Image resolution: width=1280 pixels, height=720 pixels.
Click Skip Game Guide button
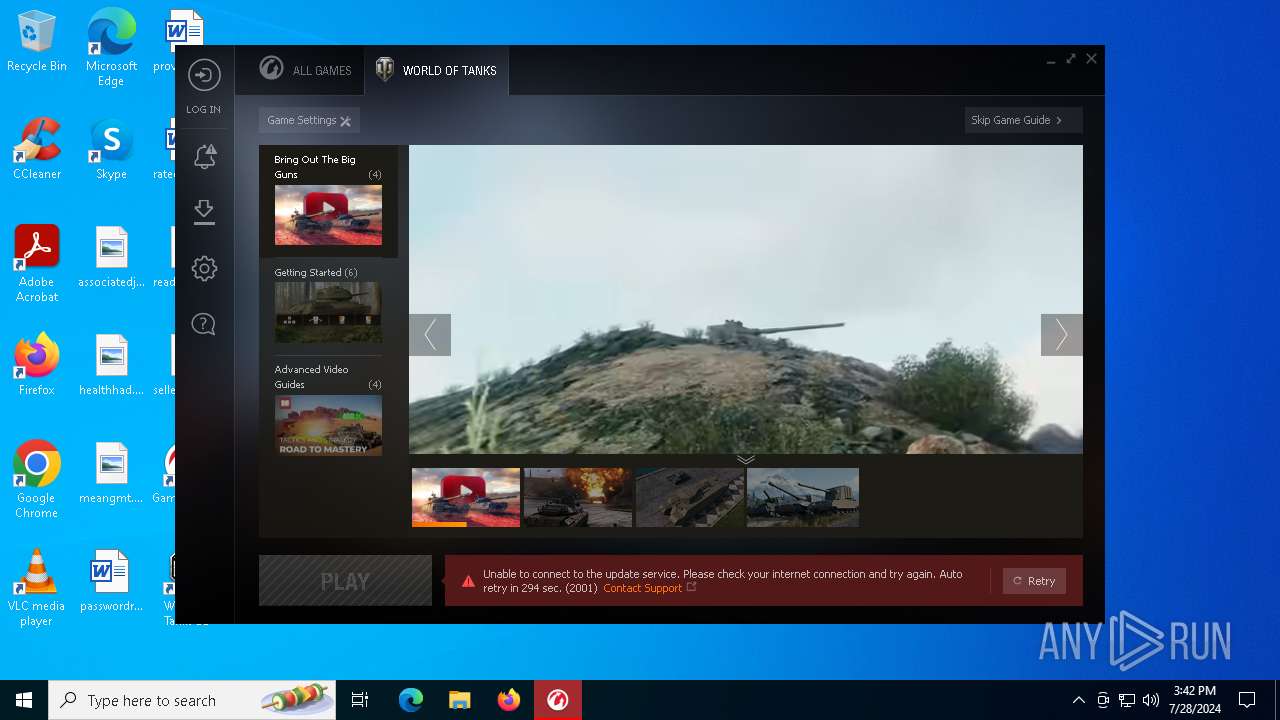[1023, 120]
